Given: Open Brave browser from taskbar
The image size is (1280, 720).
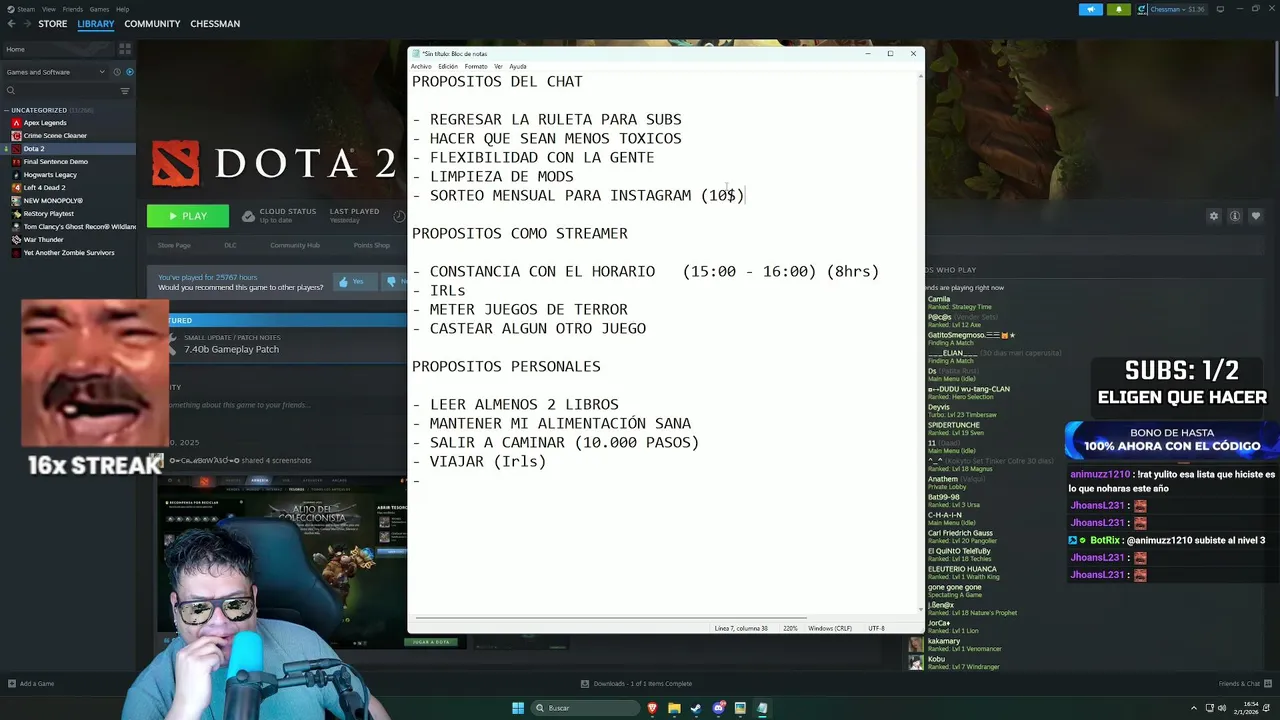Looking at the screenshot, I should [652, 708].
